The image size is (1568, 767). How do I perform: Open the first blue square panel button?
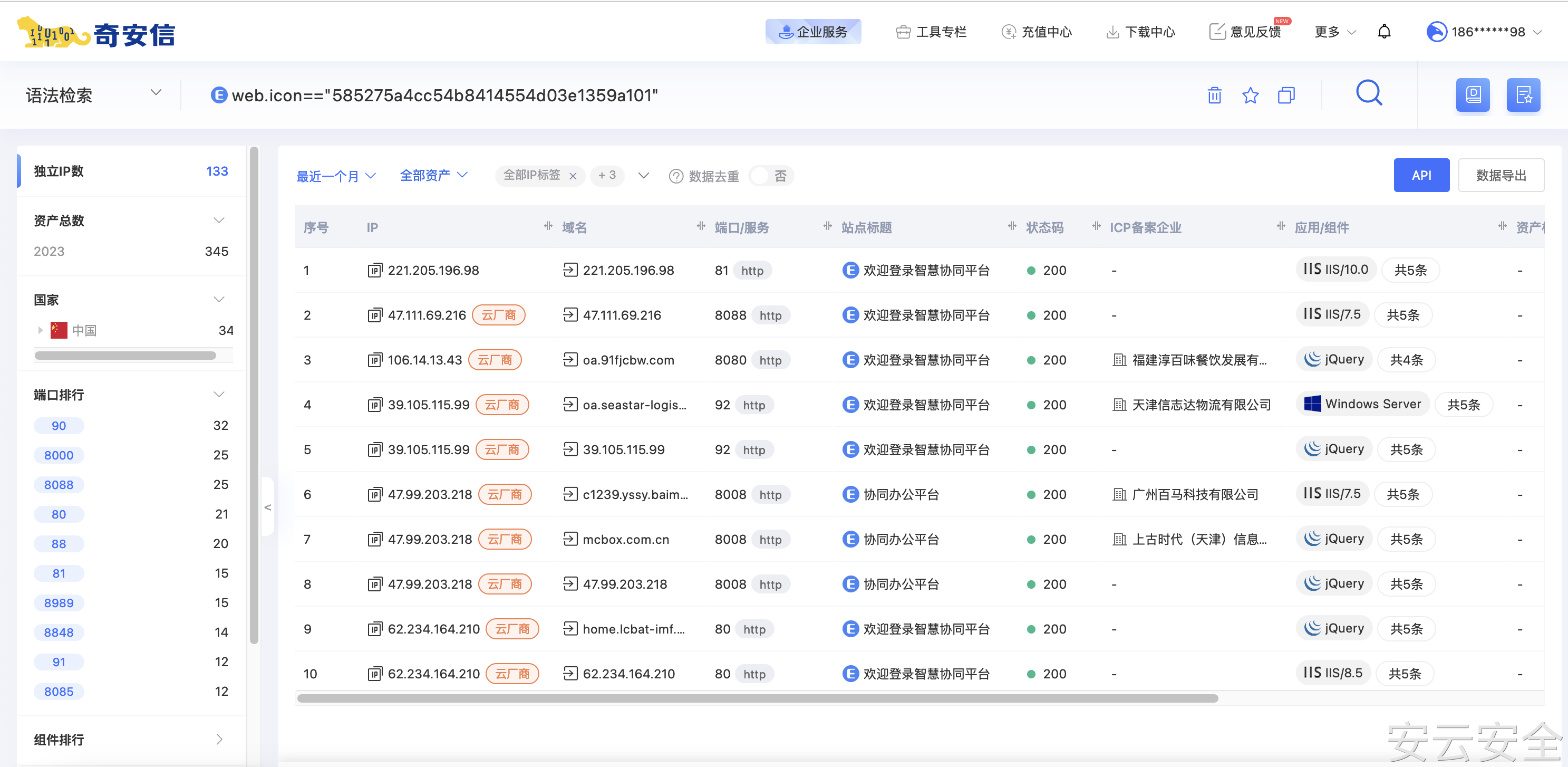pos(1473,95)
